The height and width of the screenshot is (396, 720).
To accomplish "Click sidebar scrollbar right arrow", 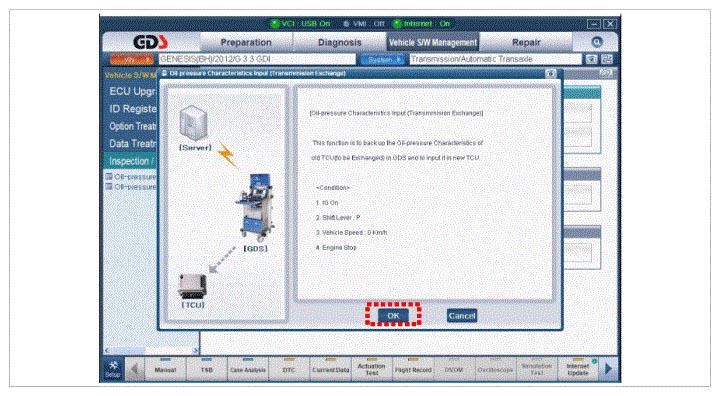I will 196,351.
